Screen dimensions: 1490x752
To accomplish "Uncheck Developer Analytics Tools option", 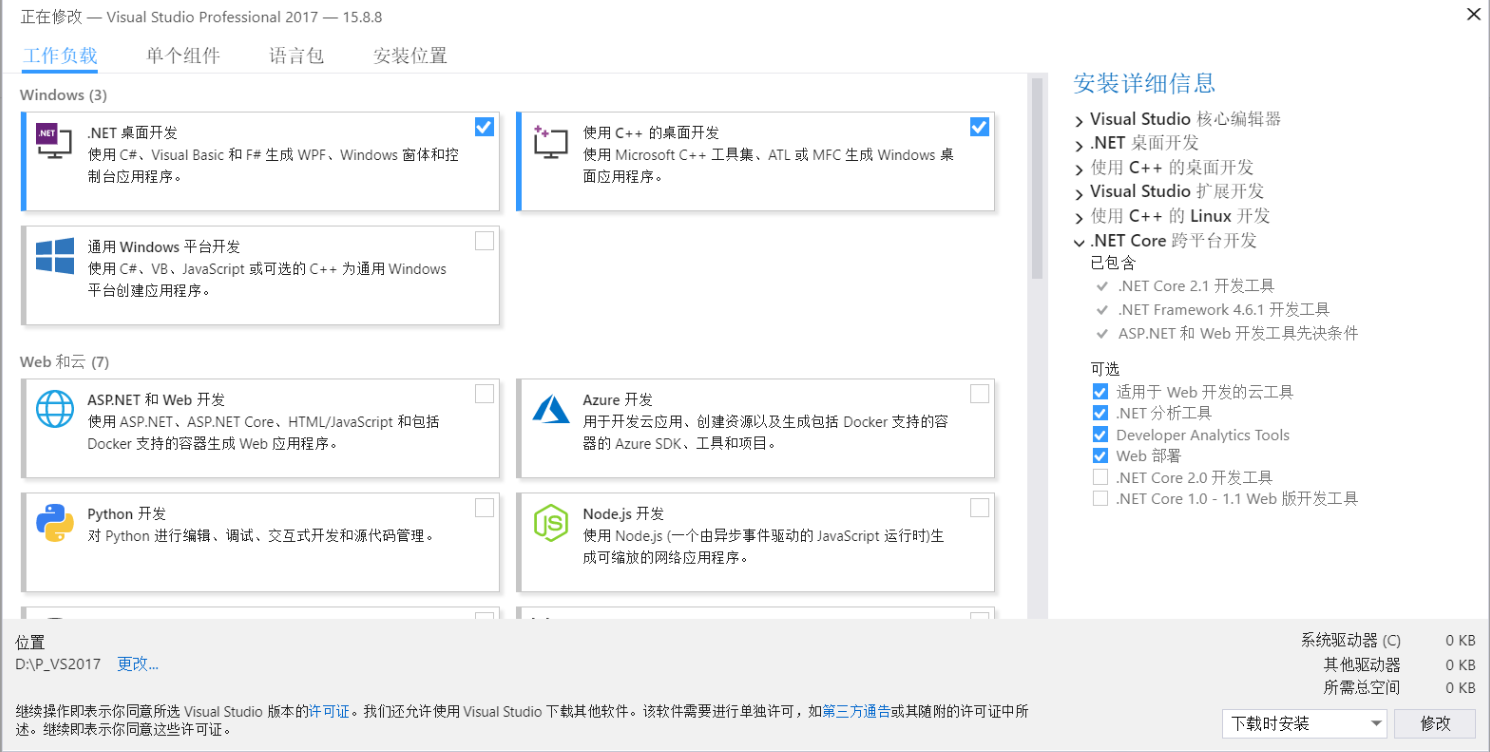I will pos(1100,435).
